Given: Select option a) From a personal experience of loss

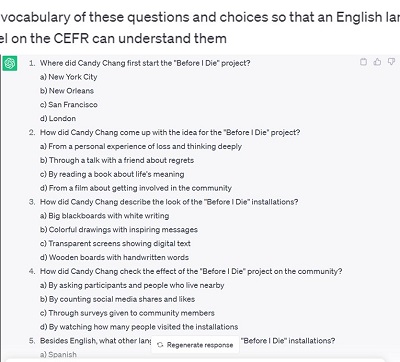Looking at the screenshot, I should pos(141,146).
